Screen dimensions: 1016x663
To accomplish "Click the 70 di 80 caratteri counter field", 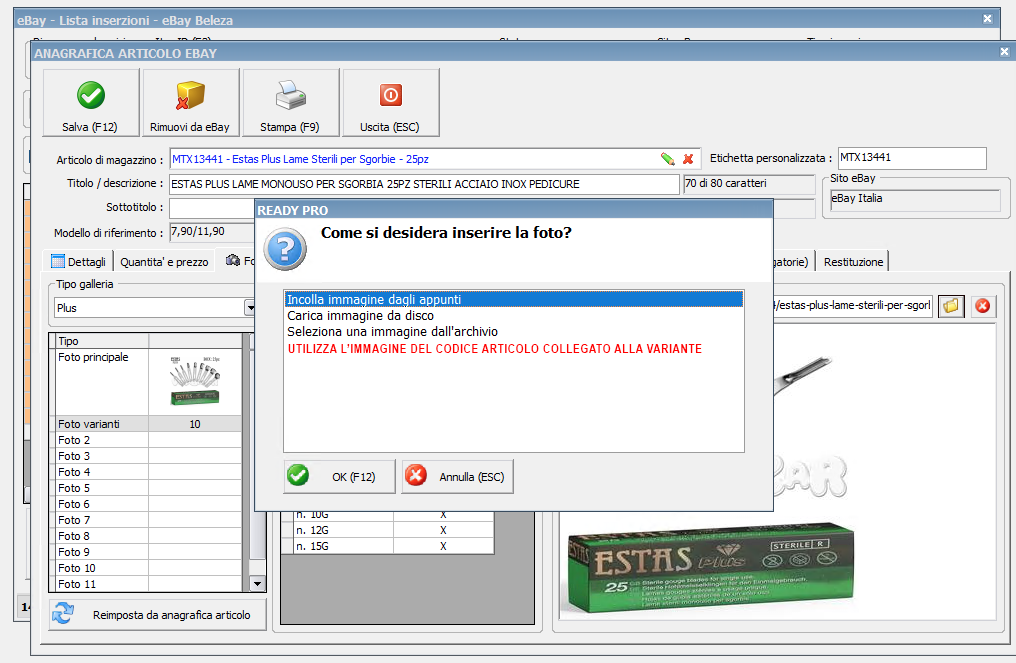I will (x=749, y=184).
